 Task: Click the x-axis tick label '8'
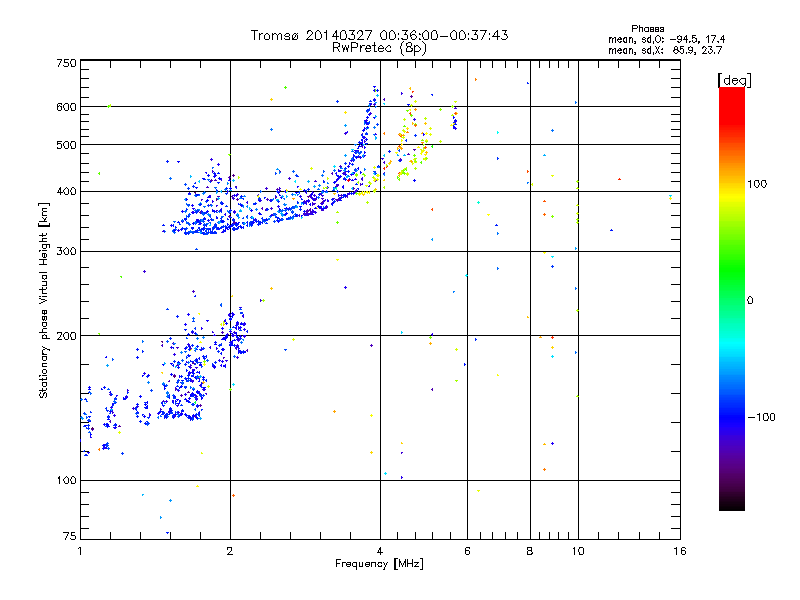click(x=530, y=551)
